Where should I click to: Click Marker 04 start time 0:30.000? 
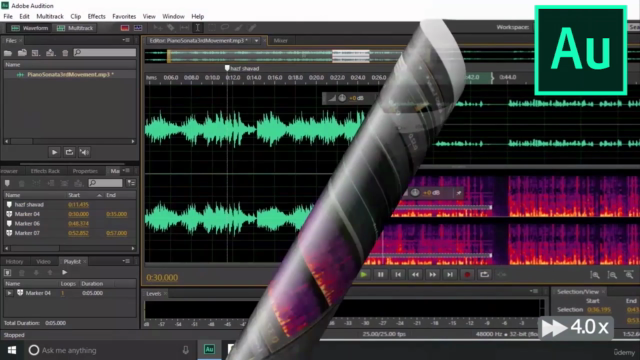point(78,214)
